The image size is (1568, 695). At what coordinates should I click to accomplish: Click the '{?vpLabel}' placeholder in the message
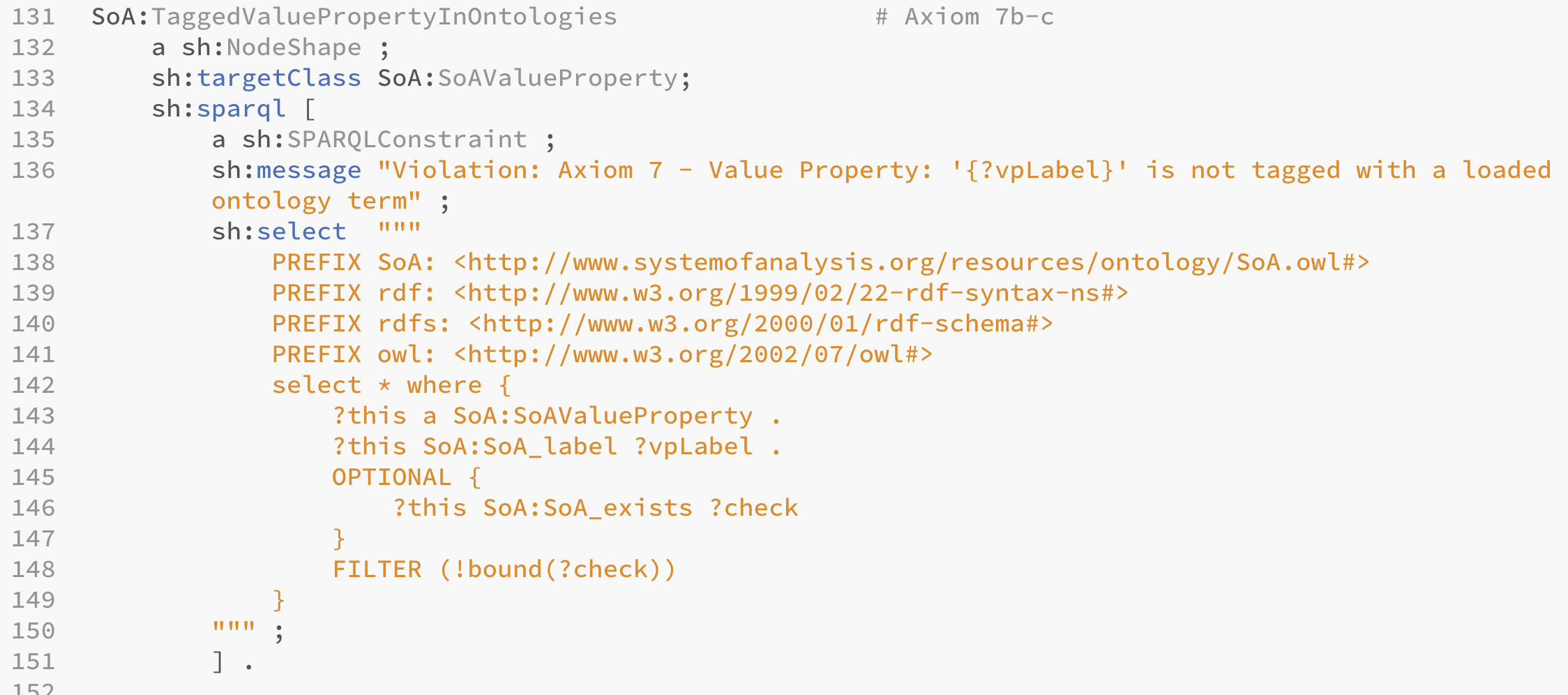pyautogui.click(x=1039, y=170)
